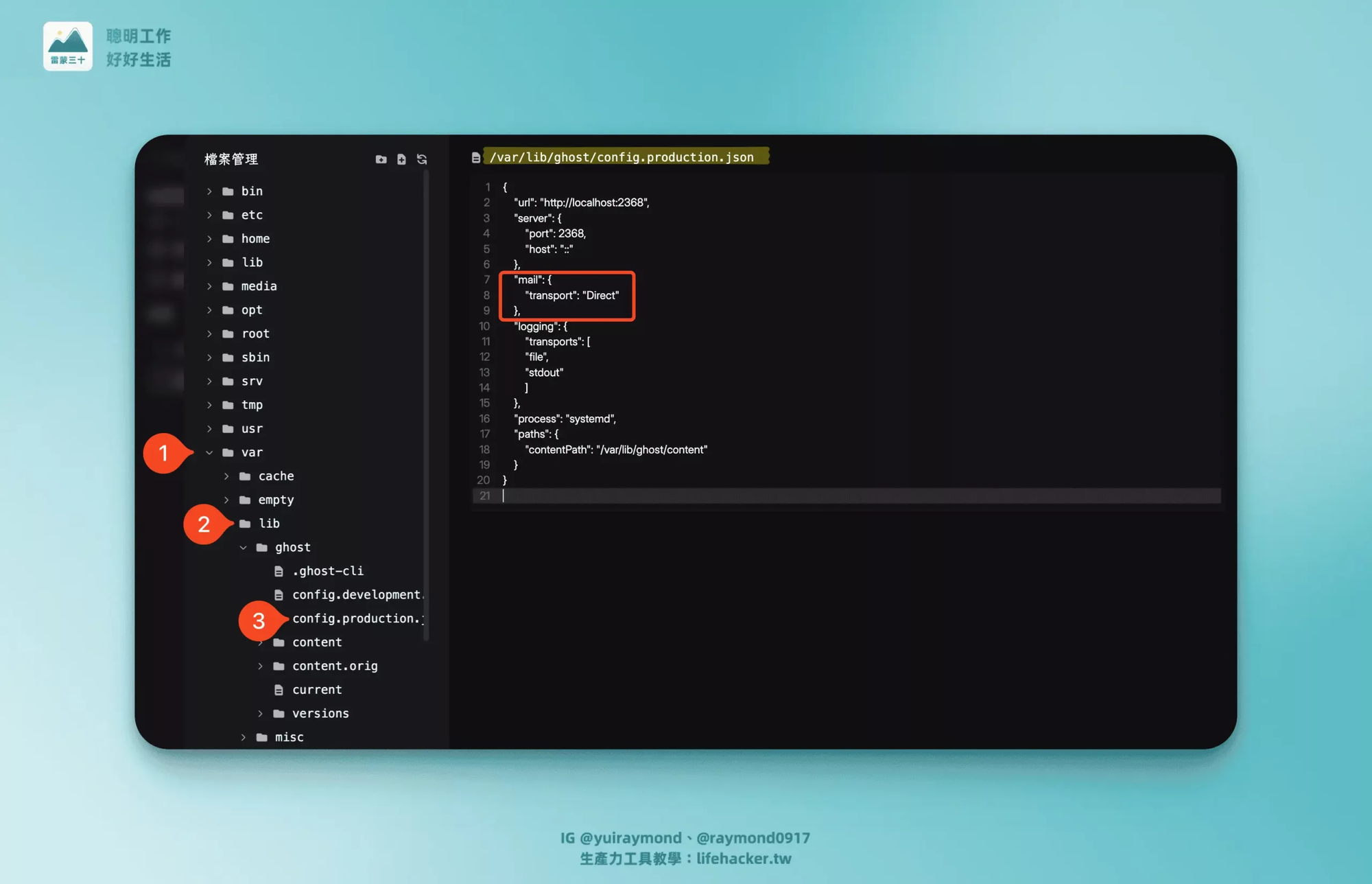This screenshot has width=1372, height=884.
Task: Click the 檔案管理 panel title
Action: pos(231,159)
